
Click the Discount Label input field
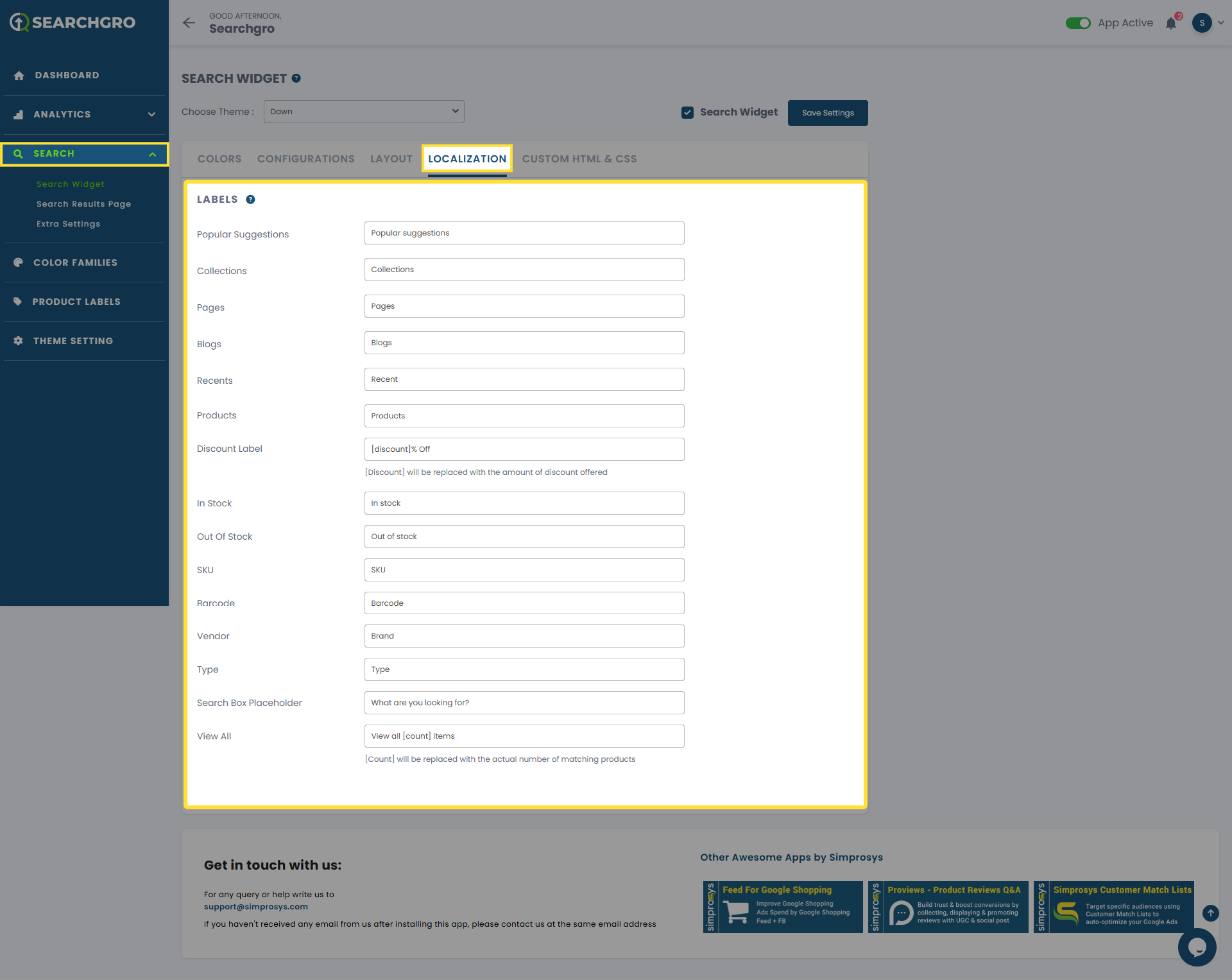524,449
